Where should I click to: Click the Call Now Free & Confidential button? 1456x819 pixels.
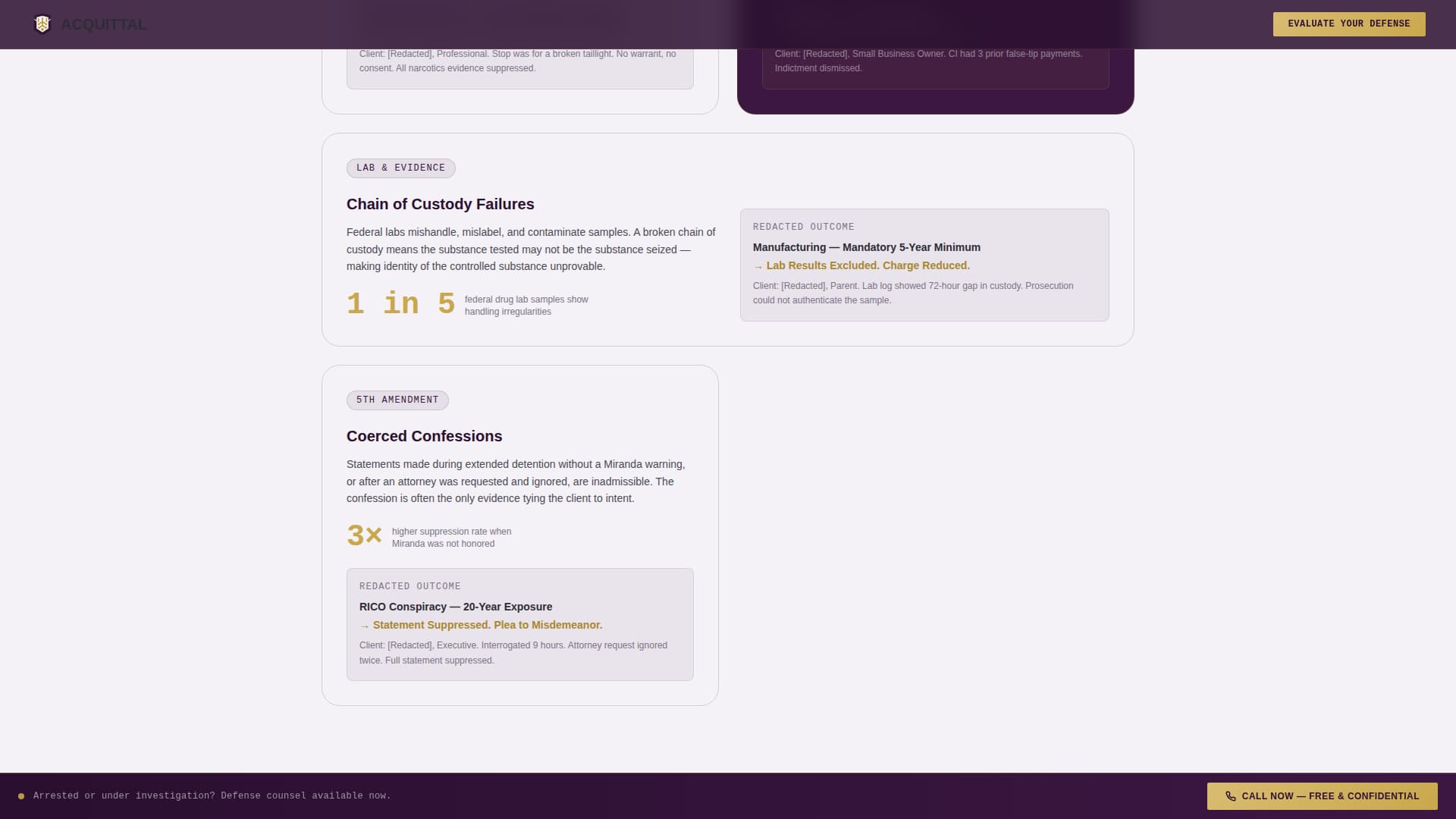click(x=1322, y=796)
